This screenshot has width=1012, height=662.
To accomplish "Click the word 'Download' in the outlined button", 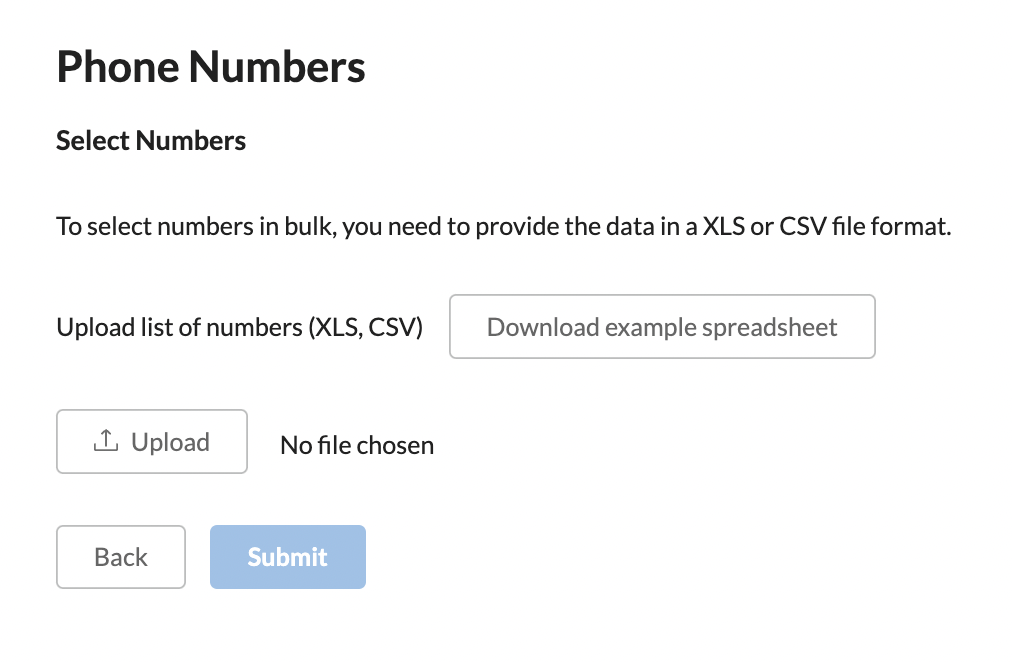I will coord(543,327).
